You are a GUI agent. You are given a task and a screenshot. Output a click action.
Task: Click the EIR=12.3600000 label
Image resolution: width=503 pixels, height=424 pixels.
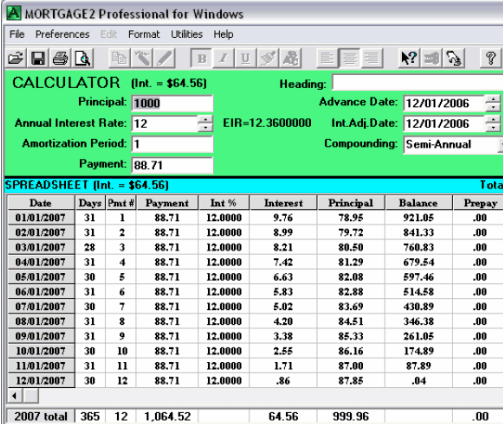pos(267,123)
